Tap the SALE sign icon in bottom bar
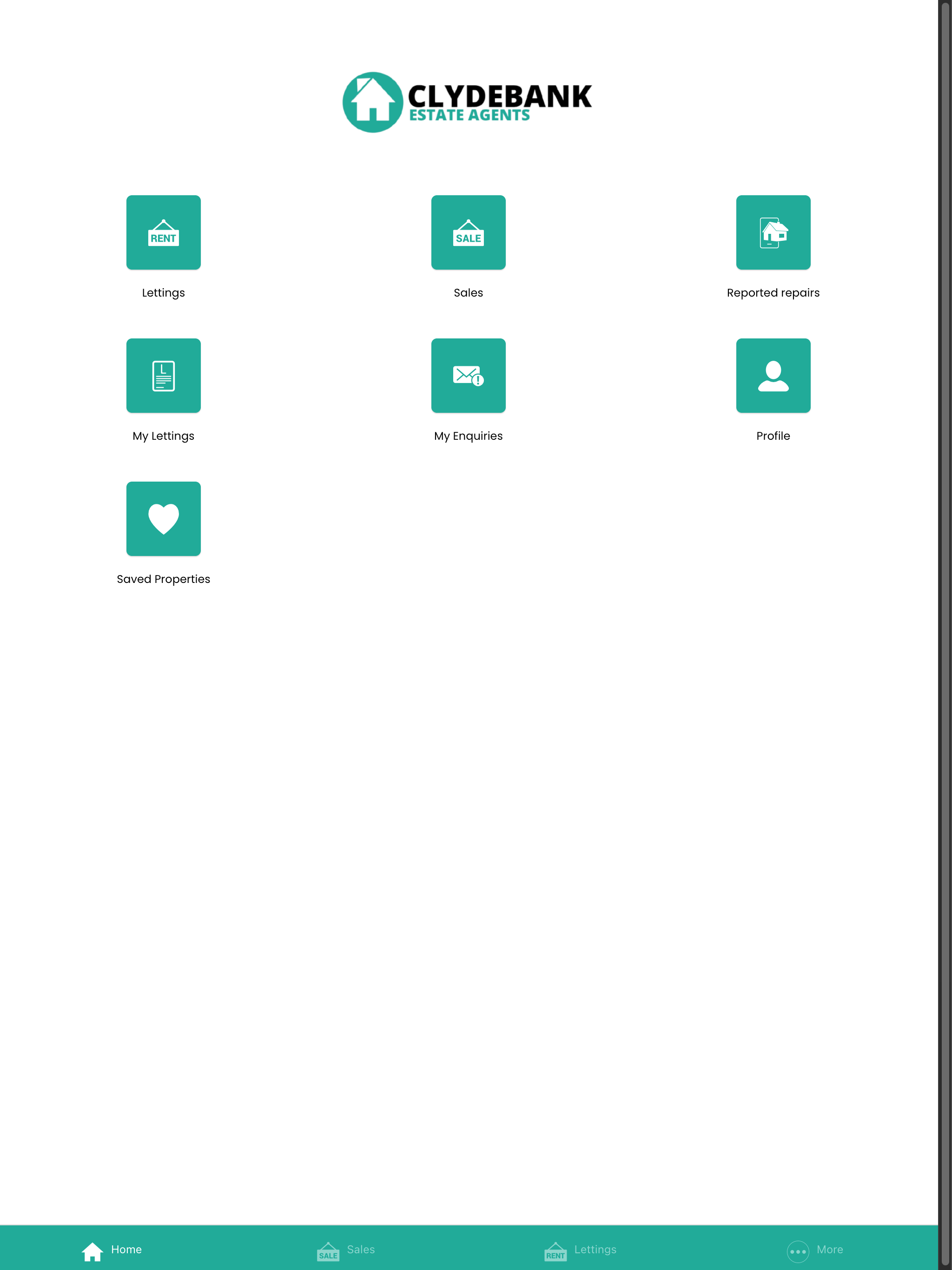The image size is (952, 1270). (328, 1251)
